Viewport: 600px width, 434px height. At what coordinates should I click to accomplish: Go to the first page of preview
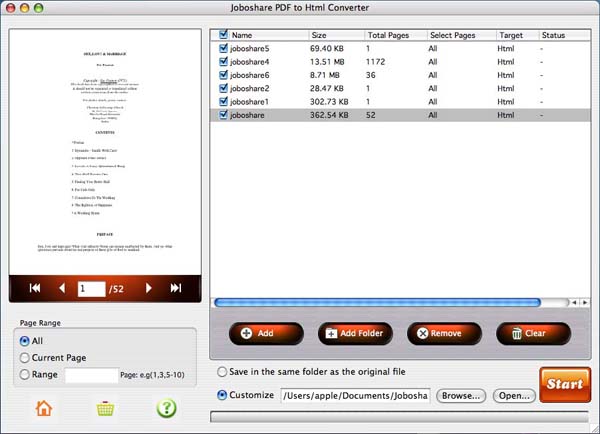click(x=35, y=288)
